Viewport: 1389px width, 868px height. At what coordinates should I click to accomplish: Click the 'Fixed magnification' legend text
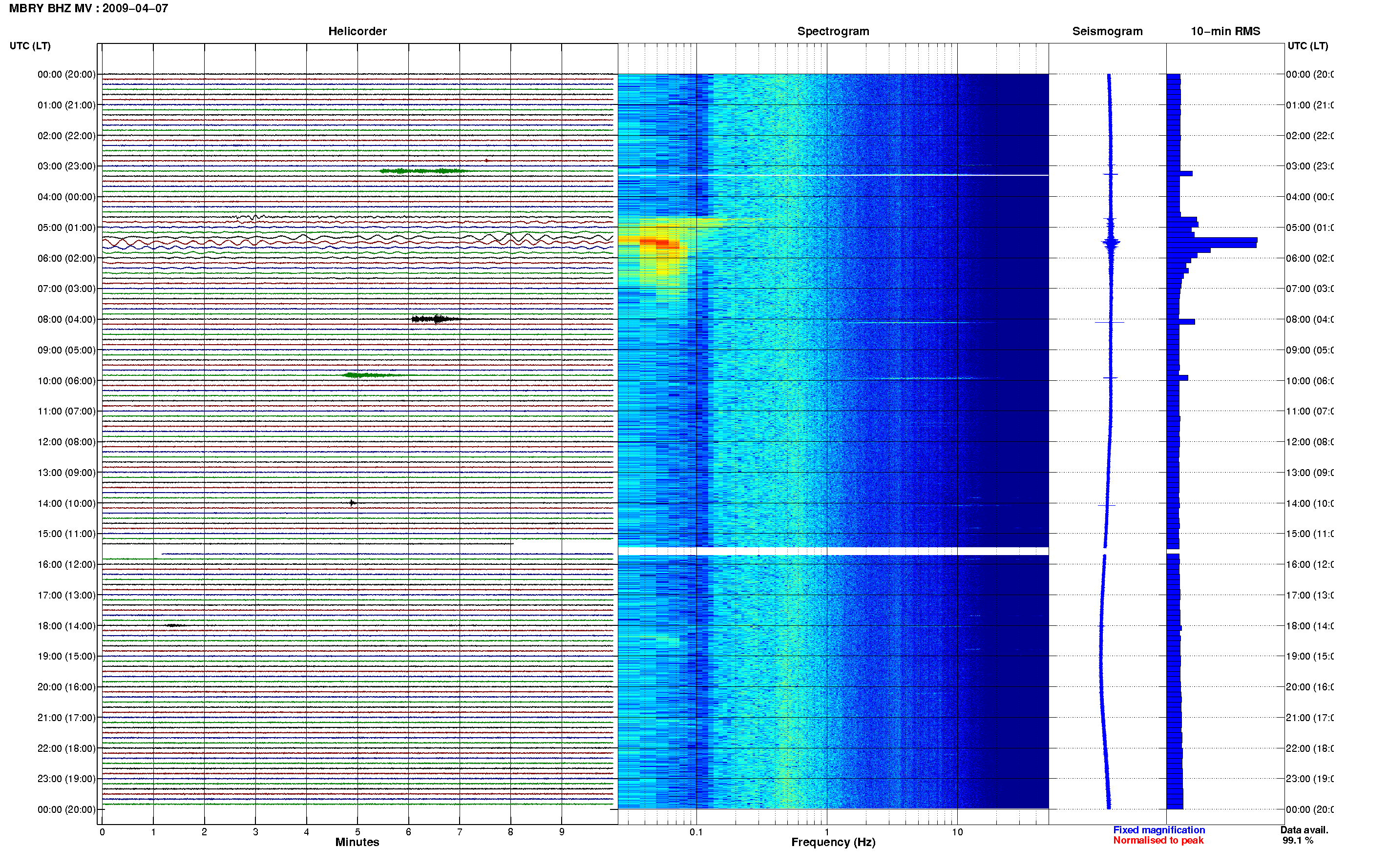pyautogui.click(x=1159, y=830)
